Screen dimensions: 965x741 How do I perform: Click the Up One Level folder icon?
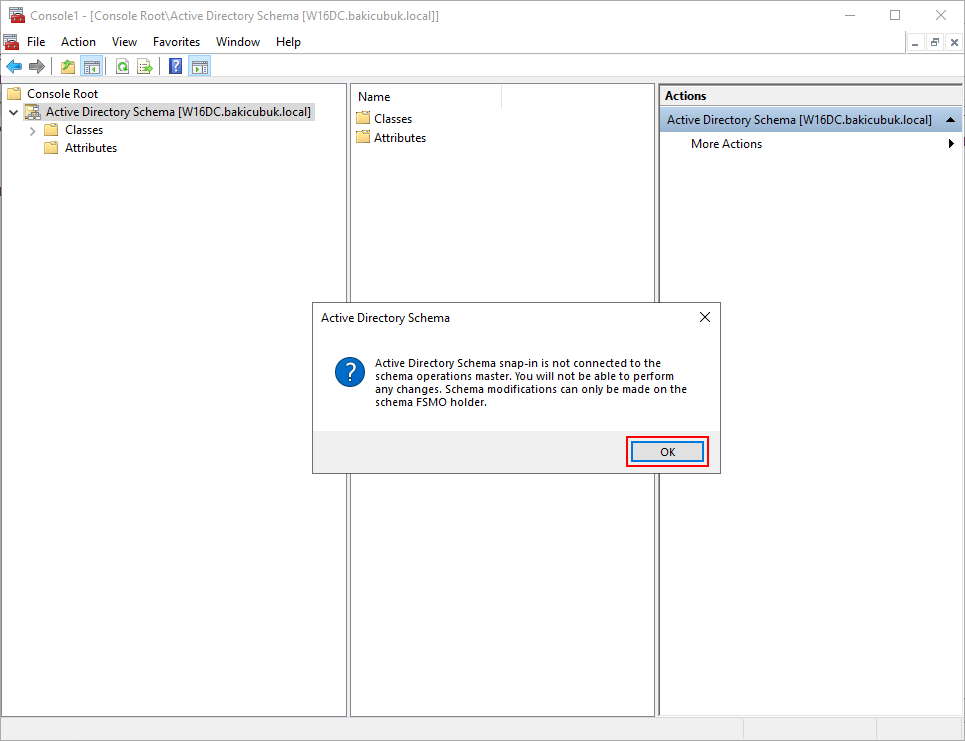pos(68,66)
